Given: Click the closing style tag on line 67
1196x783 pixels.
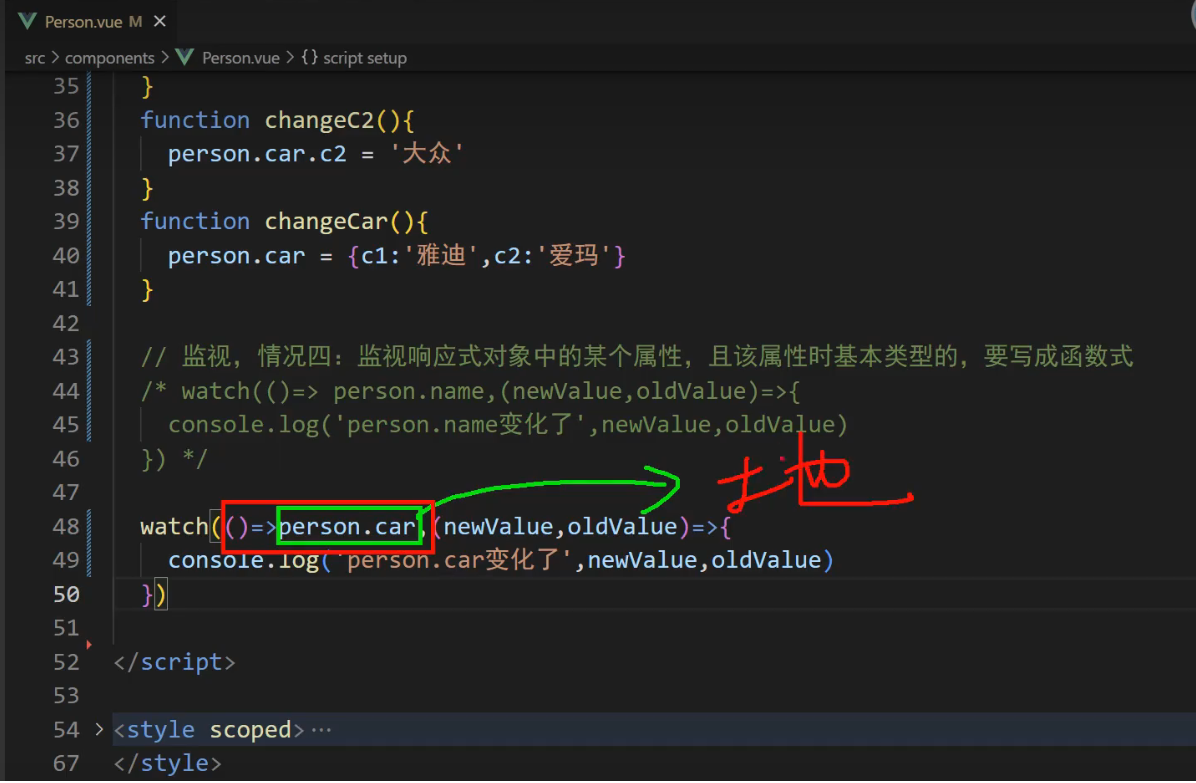Looking at the screenshot, I should (x=168, y=763).
